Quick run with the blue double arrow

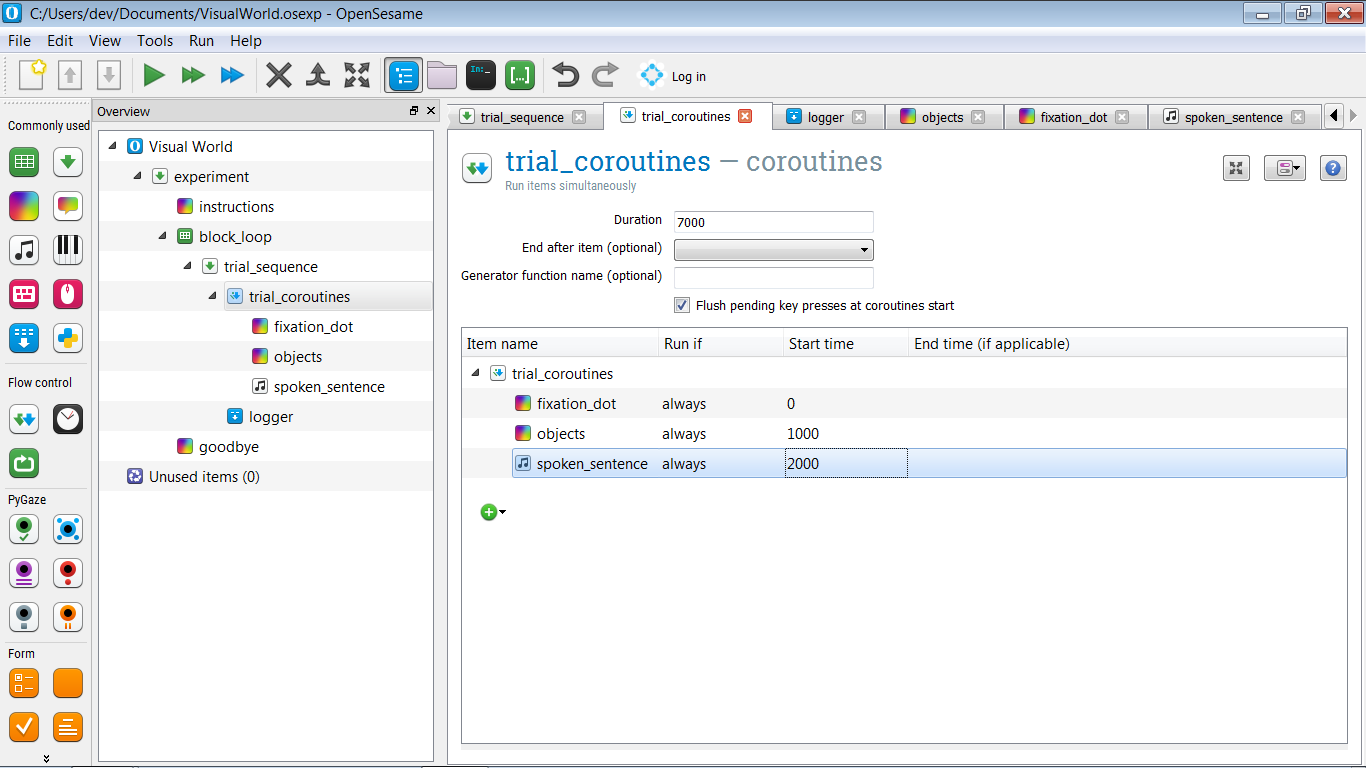[232, 75]
